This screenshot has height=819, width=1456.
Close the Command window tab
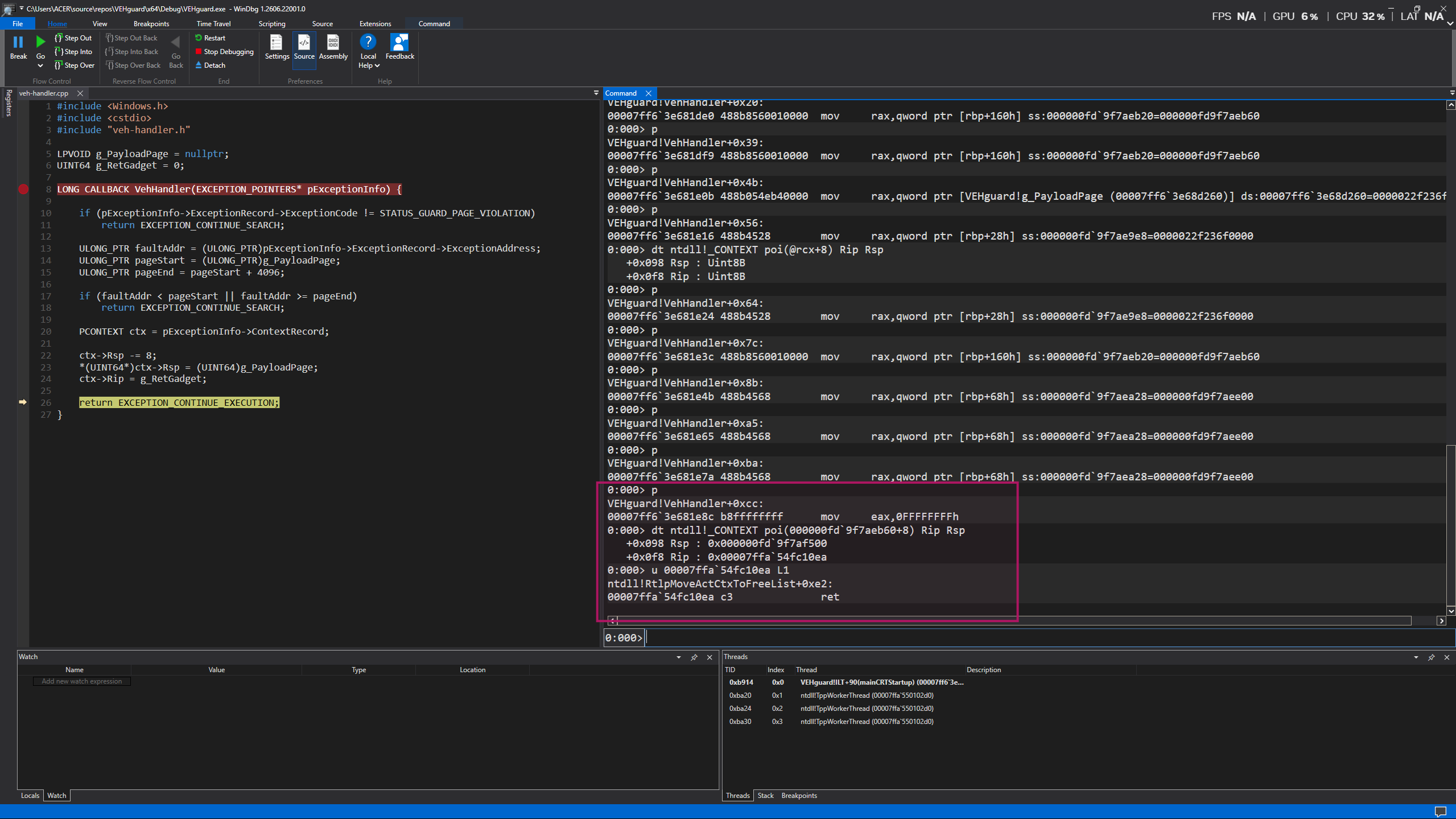tap(649, 93)
